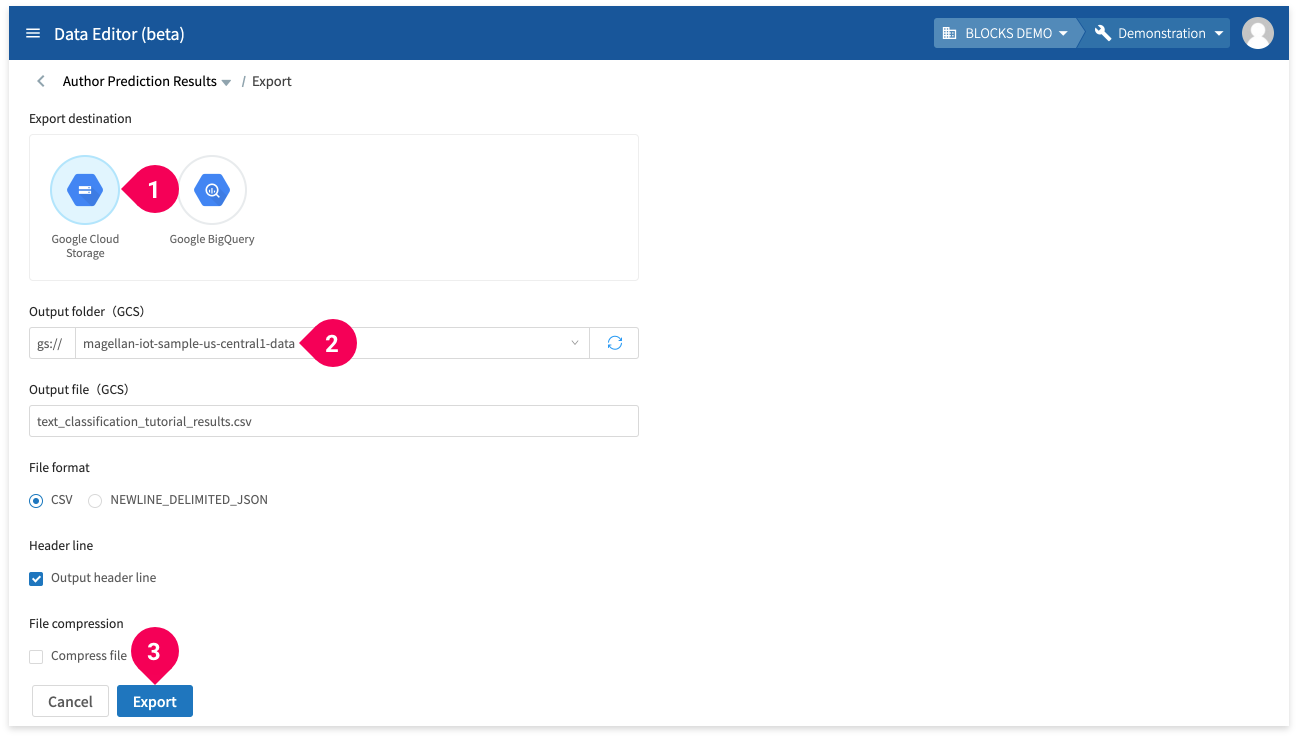Screen dimensions: 1298x738
Task: Click the Export breadcrumb text
Action: [272, 81]
